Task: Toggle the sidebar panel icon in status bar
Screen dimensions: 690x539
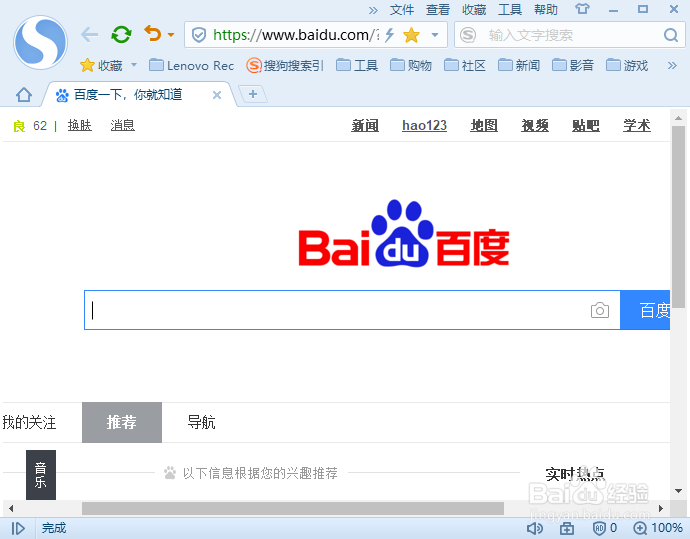Action: click(x=18, y=528)
